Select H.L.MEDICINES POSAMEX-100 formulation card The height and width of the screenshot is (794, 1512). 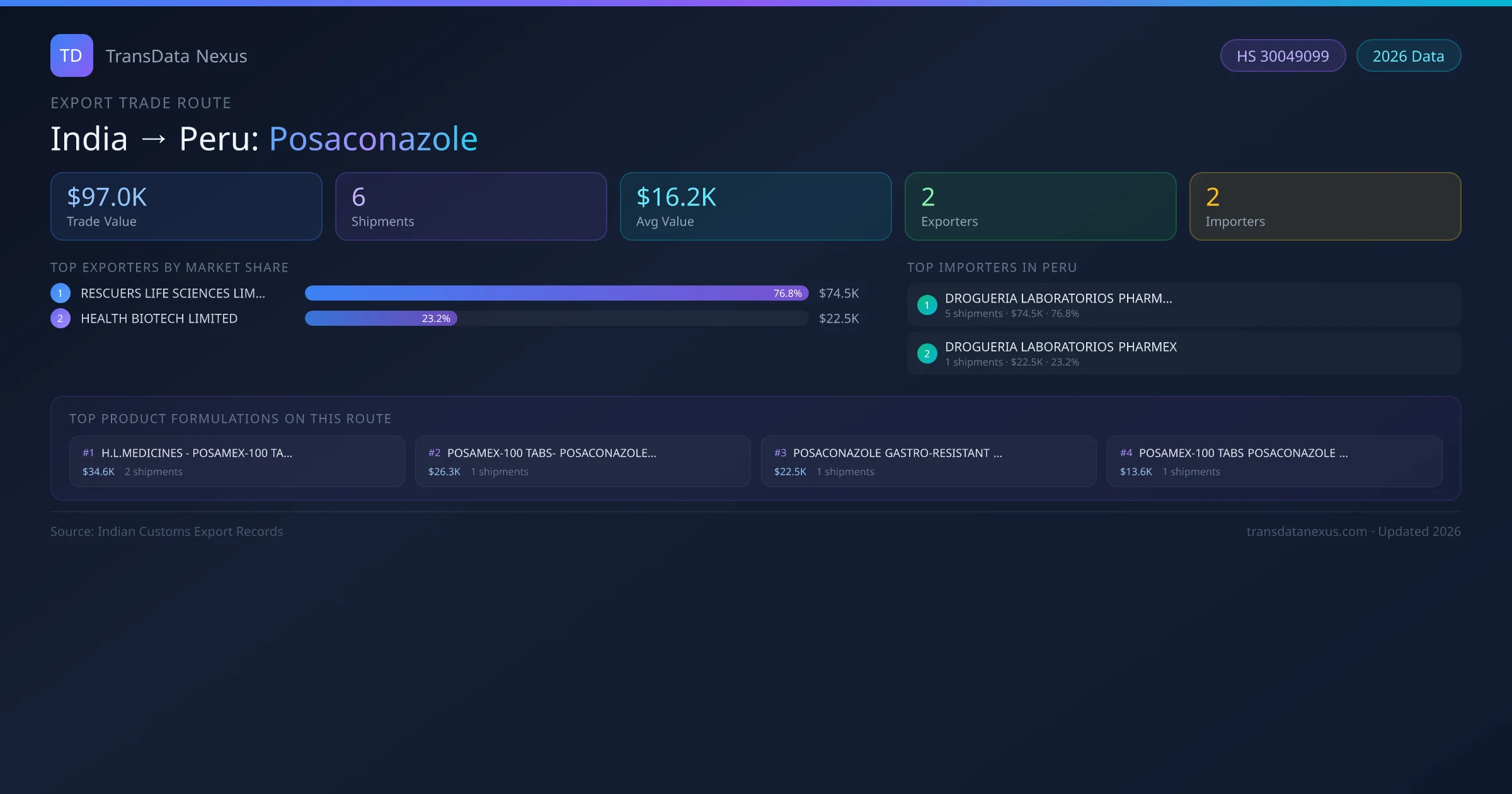[237, 461]
